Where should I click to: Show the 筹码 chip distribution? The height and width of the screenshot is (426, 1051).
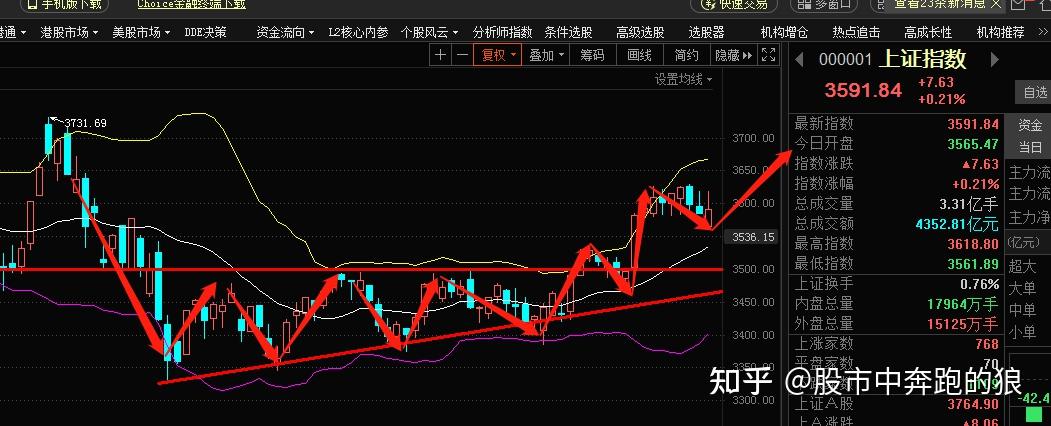tap(593, 55)
